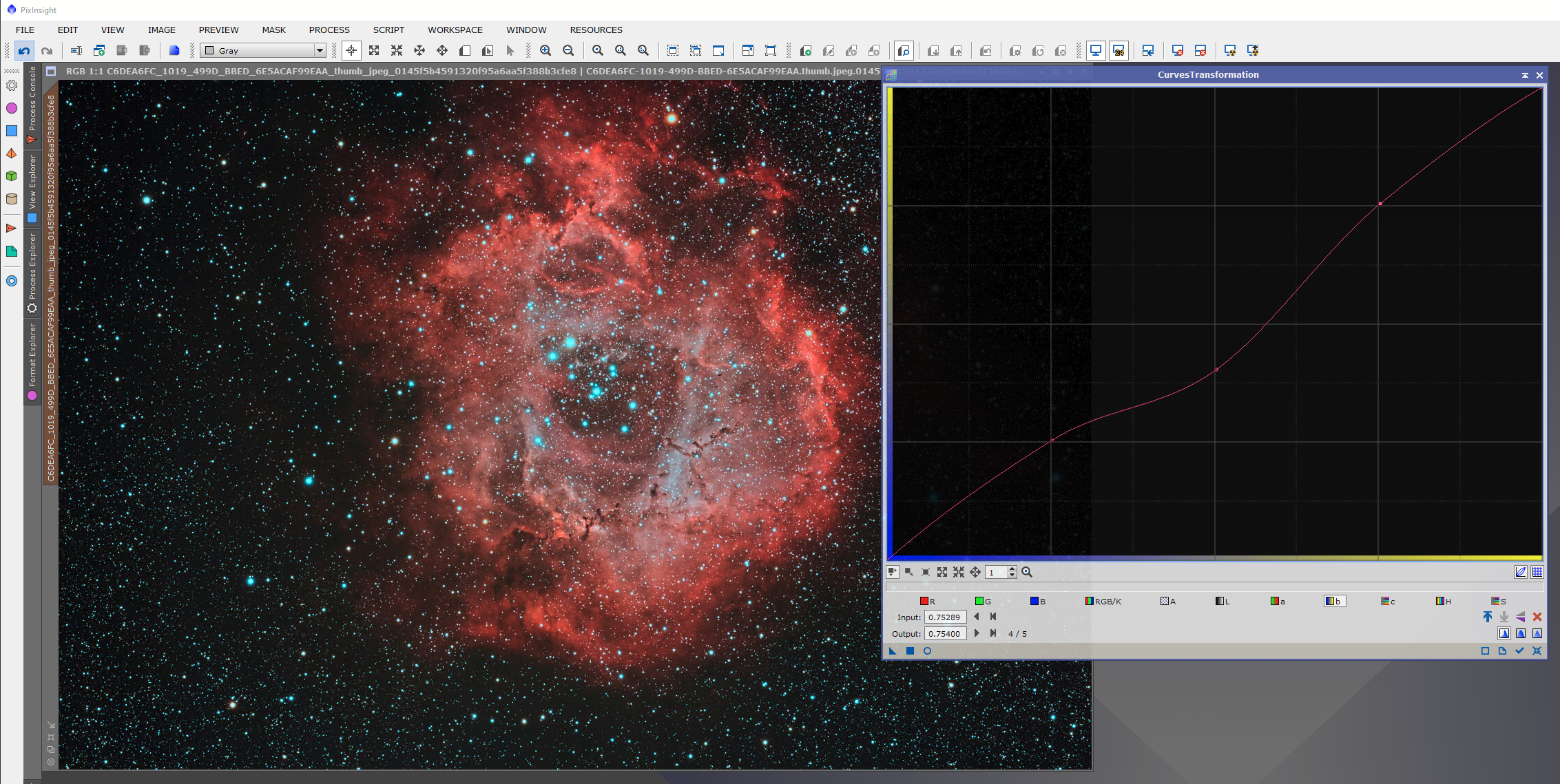Toggle the curve grid display button
The width and height of the screenshot is (1560, 784).
pos(1537,572)
